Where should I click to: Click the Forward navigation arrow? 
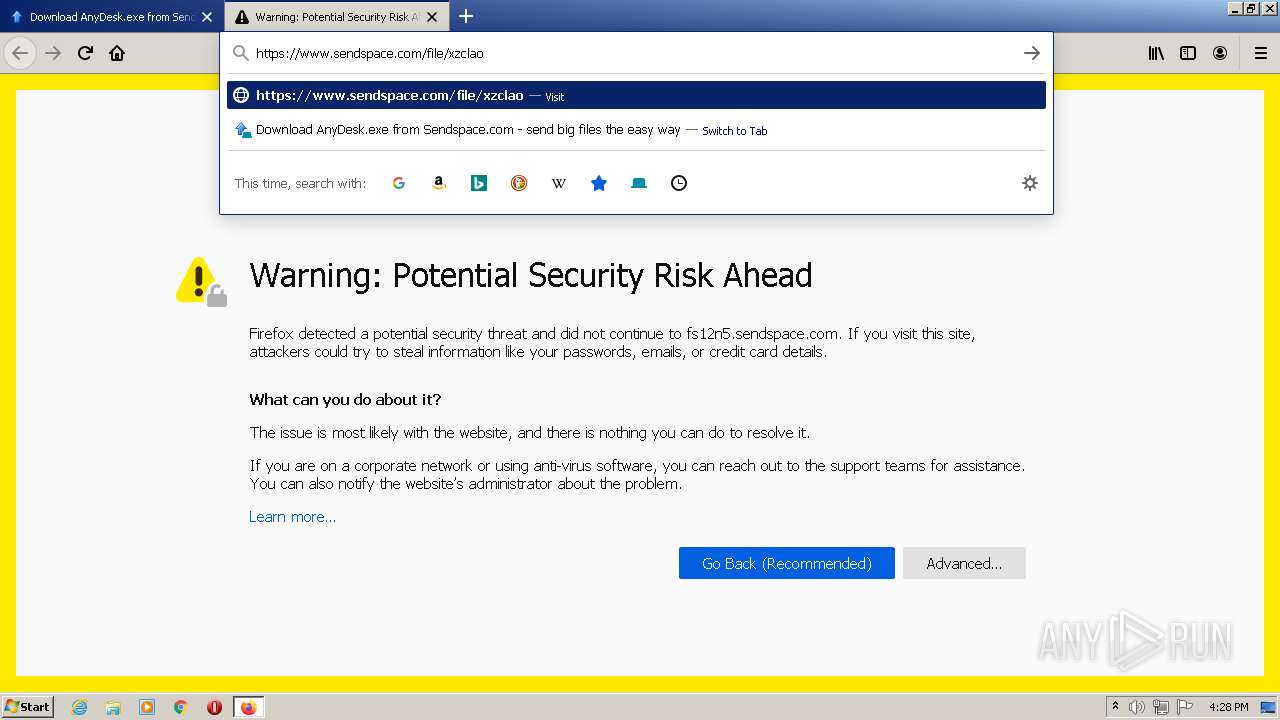pos(53,53)
